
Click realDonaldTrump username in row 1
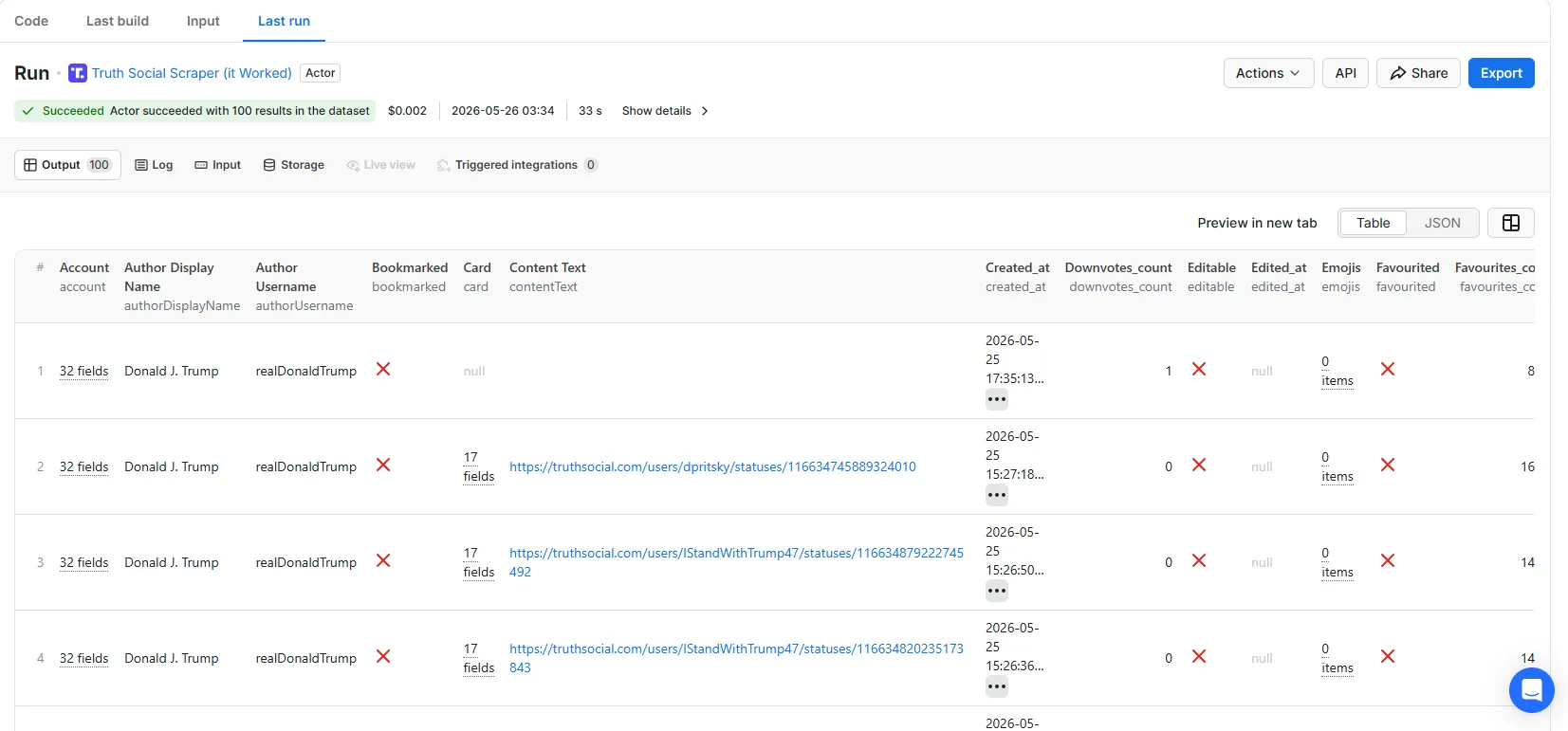[x=305, y=371]
